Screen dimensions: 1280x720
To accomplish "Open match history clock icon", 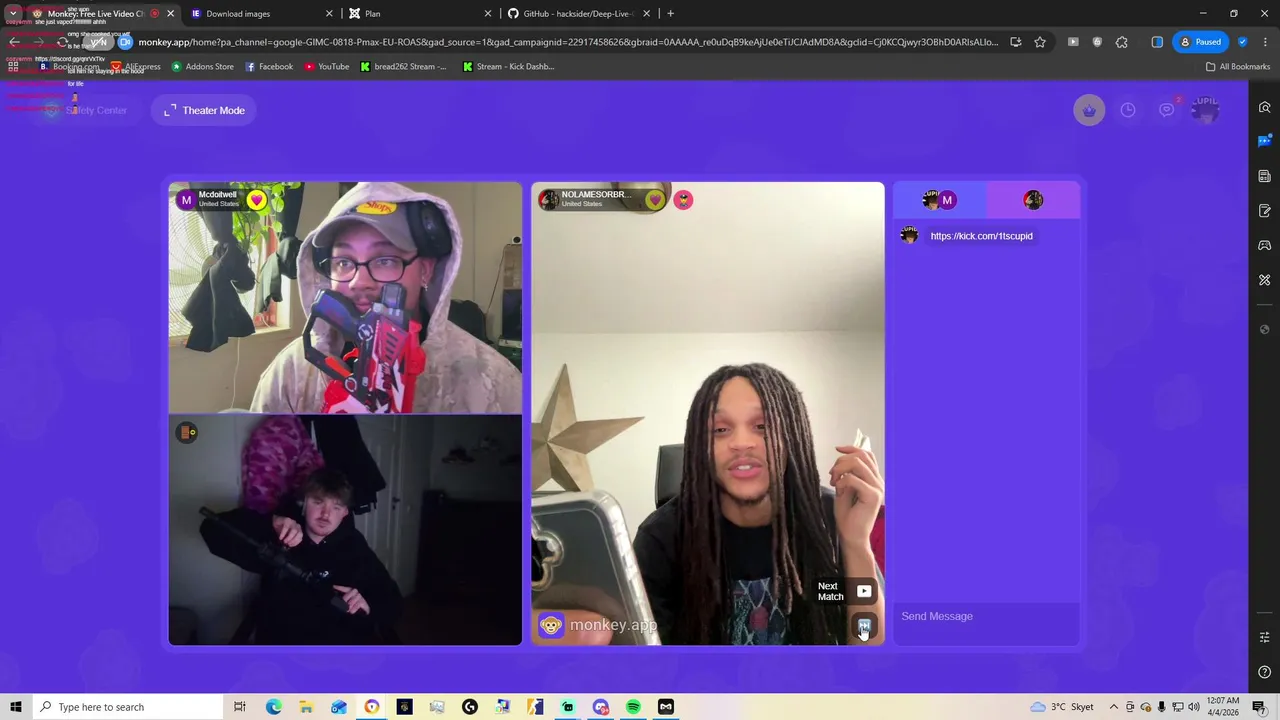I will [x=1128, y=110].
